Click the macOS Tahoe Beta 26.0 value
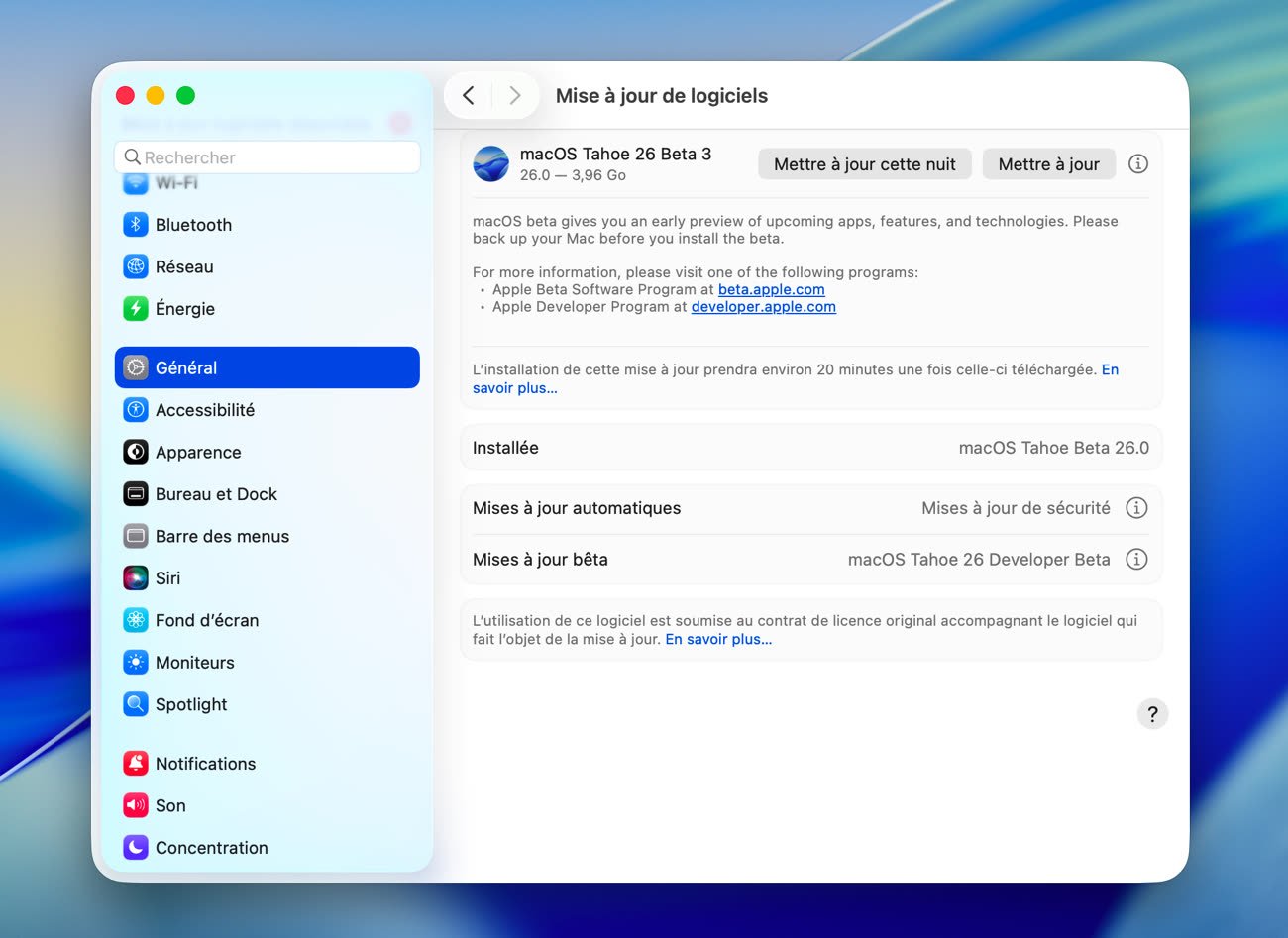Screen dimensions: 1288x938 click(x=1054, y=448)
